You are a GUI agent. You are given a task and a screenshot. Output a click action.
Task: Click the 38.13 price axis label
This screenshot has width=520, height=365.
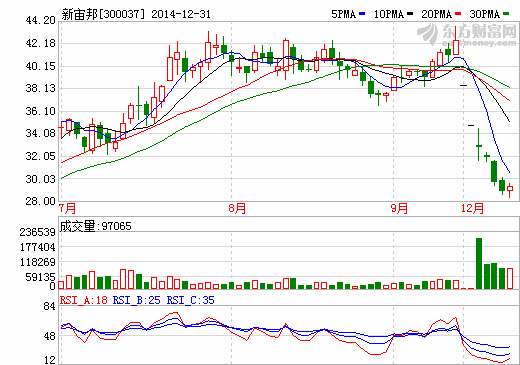coord(41,88)
